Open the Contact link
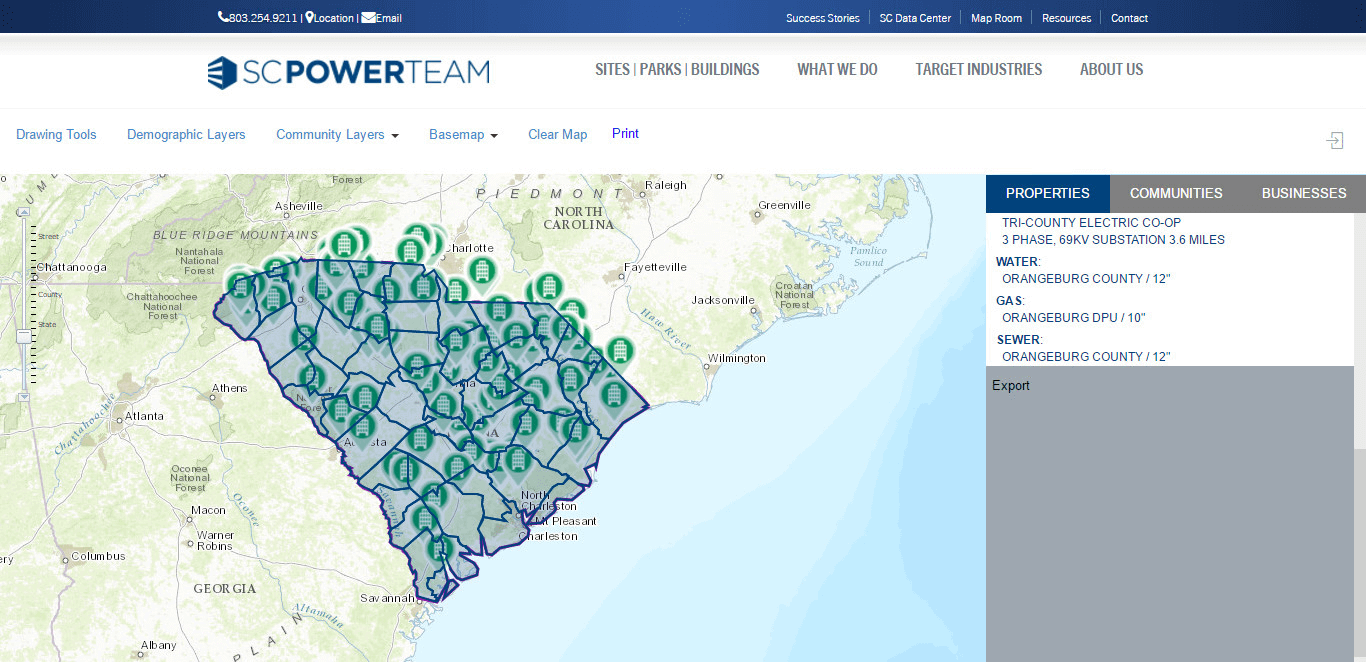This screenshot has height=662, width=1366. (x=1129, y=18)
